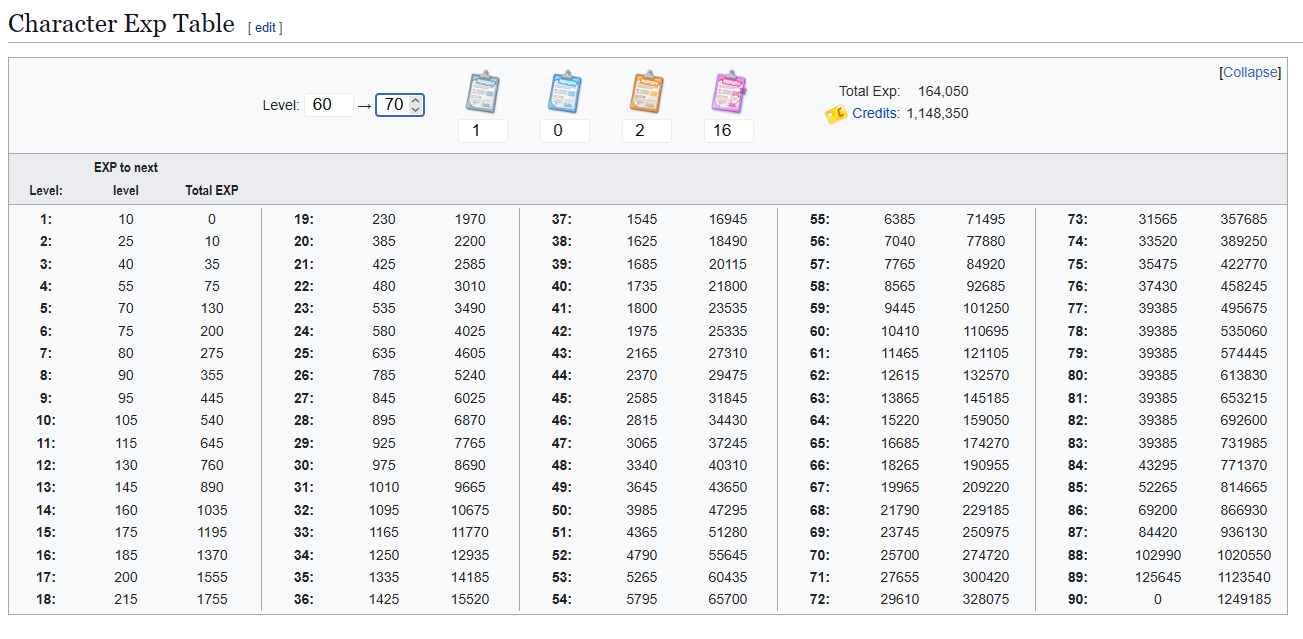Click the total EXP value 71495
The image size is (1303, 639).
(986, 219)
